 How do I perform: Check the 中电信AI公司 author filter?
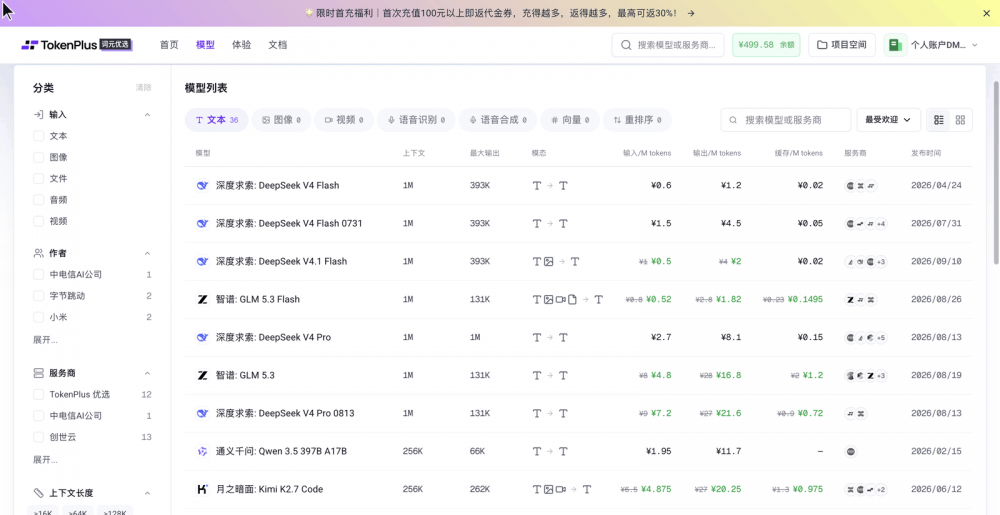(x=38, y=275)
